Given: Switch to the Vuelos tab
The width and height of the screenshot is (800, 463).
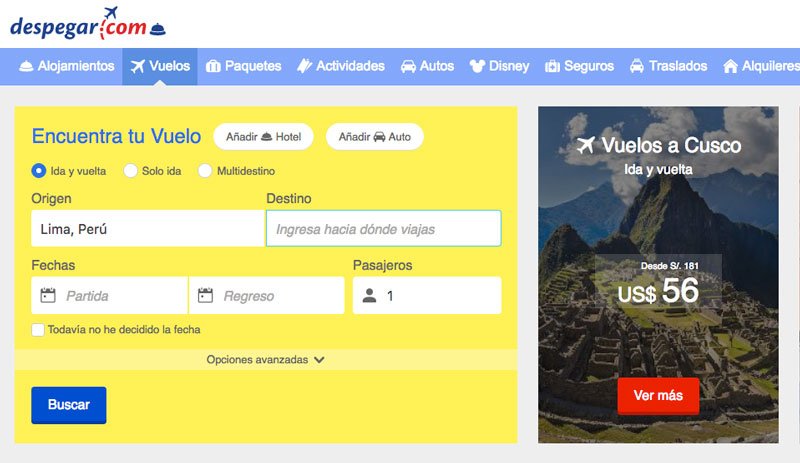Looking at the screenshot, I should coord(160,66).
